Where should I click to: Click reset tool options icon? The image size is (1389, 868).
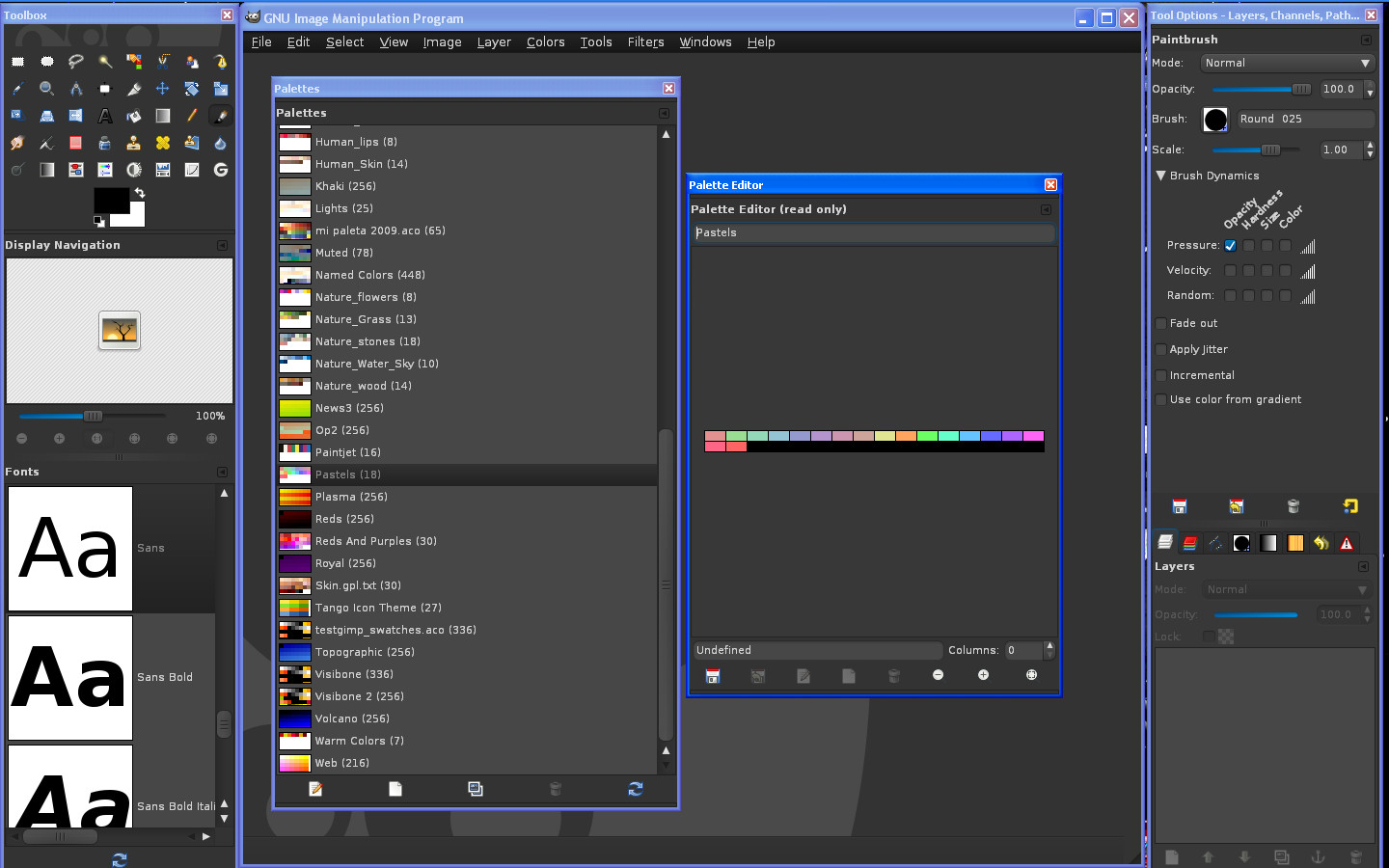pyautogui.click(x=1350, y=506)
